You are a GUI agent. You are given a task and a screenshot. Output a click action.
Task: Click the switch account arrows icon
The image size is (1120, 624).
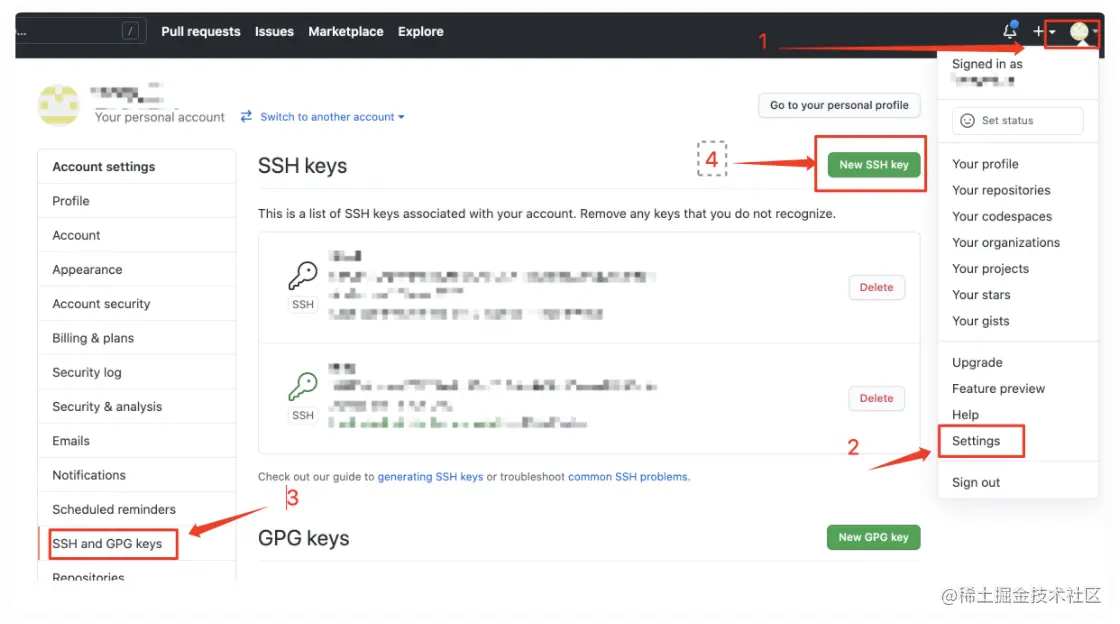coord(246,116)
